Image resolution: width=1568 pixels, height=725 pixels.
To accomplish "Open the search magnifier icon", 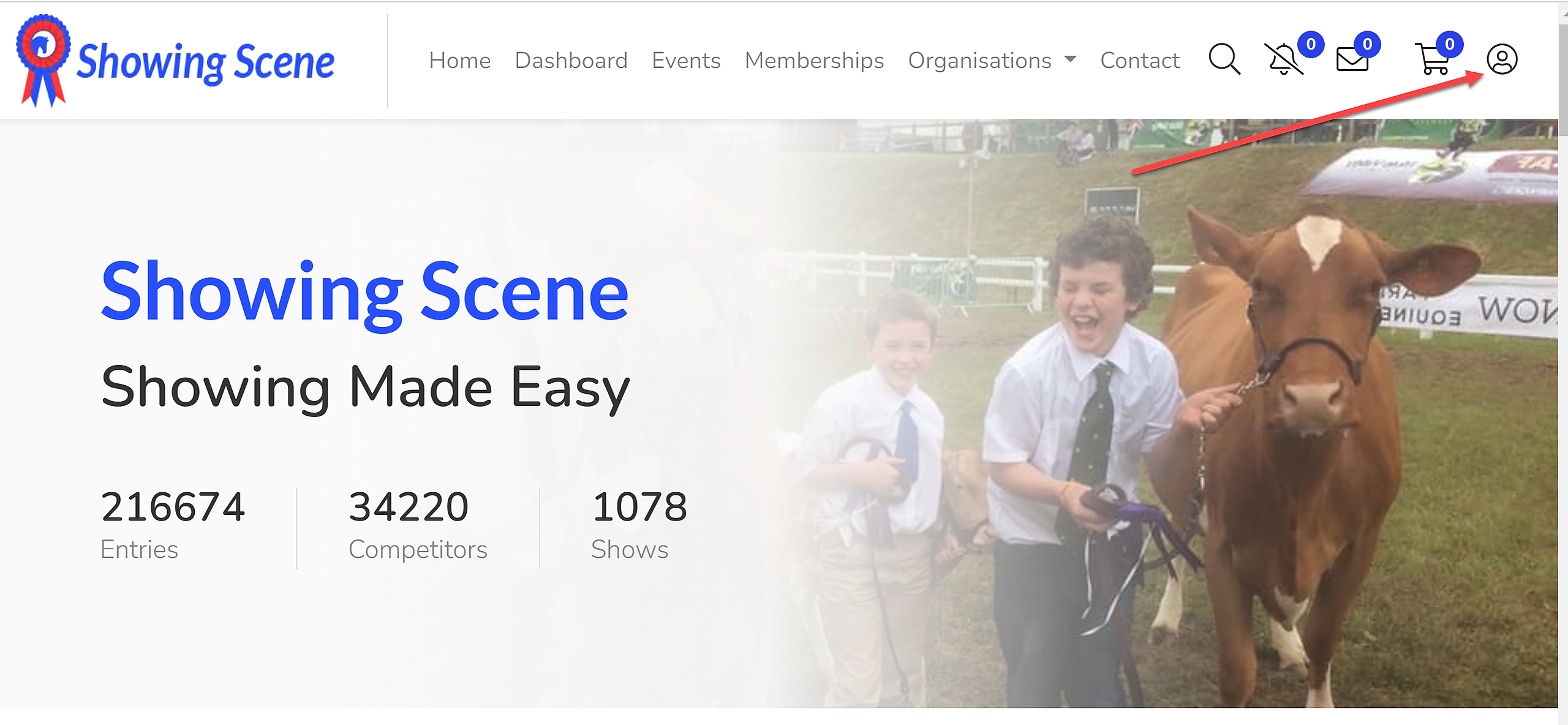I will [1224, 59].
